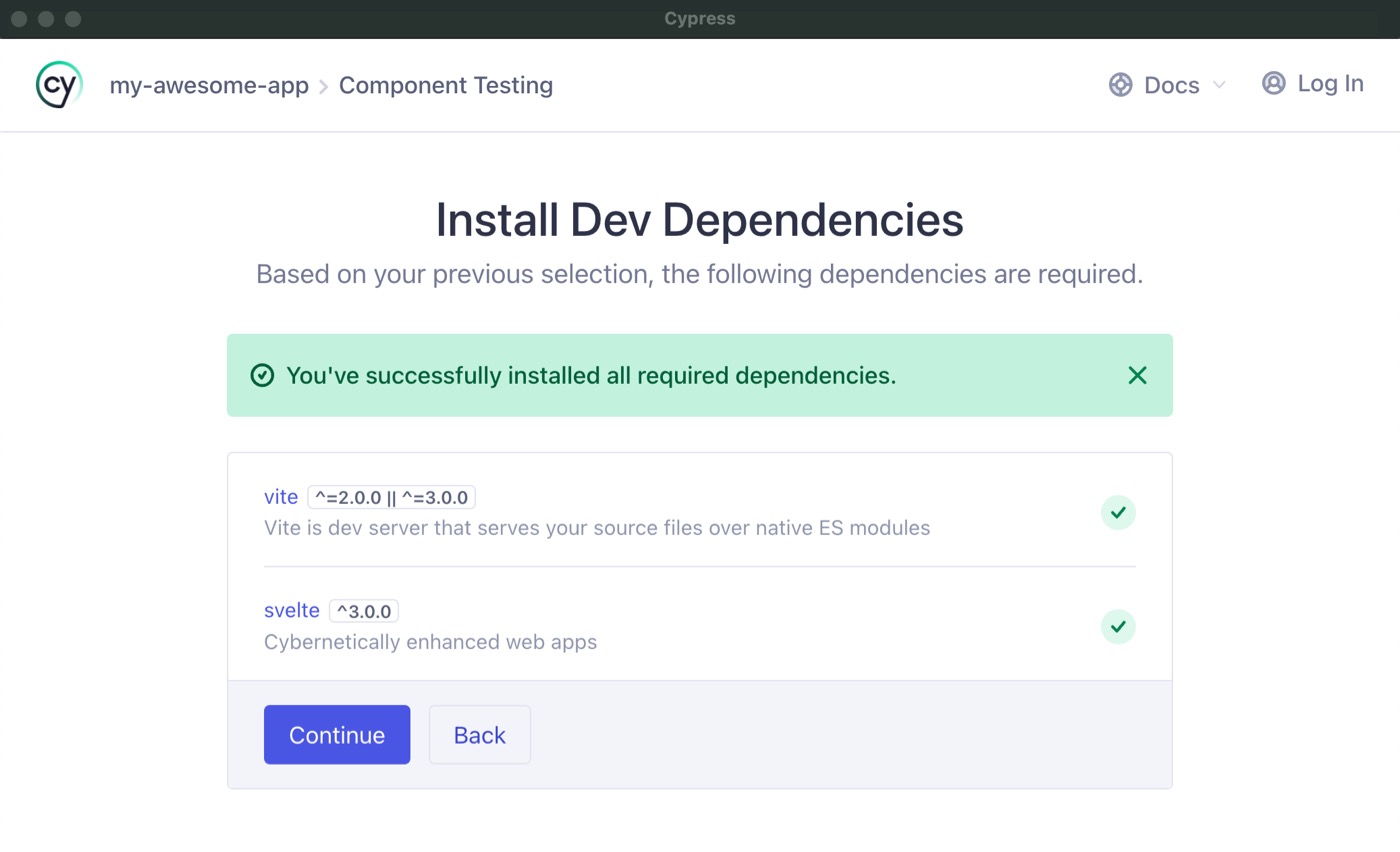Open Docs via the globe icon
The height and width of the screenshot is (852, 1400).
[1119, 85]
